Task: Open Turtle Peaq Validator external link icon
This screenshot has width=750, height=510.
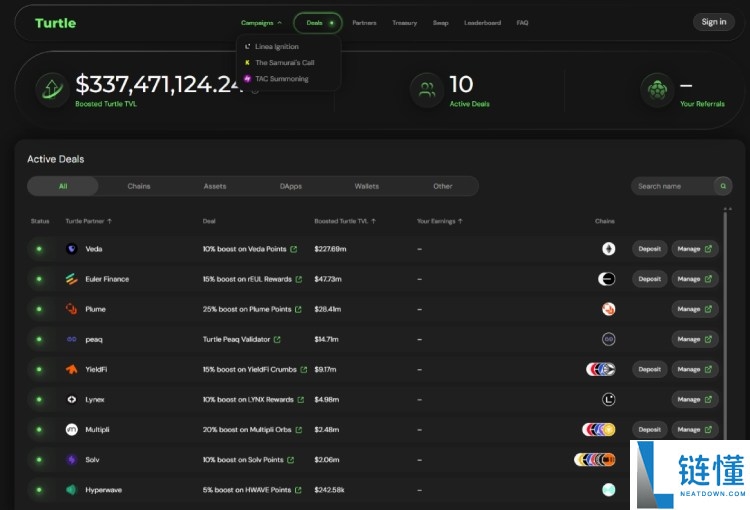Action: tap(277, 339)
